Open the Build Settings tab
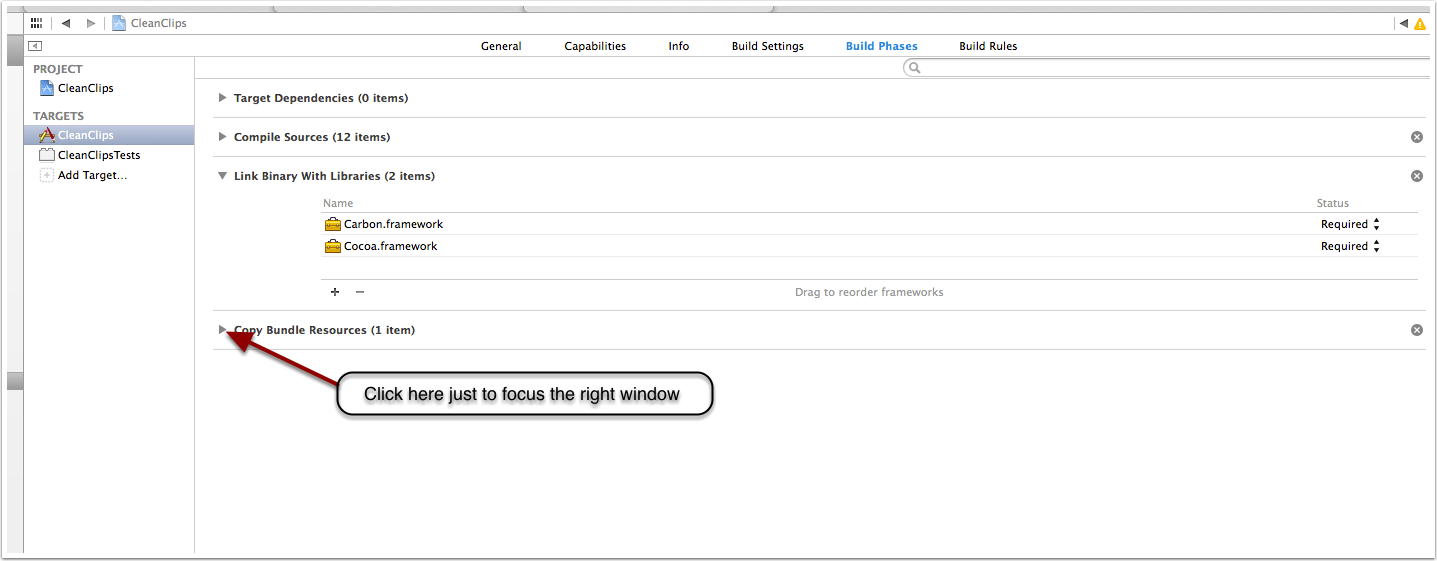 pos(767,46)
